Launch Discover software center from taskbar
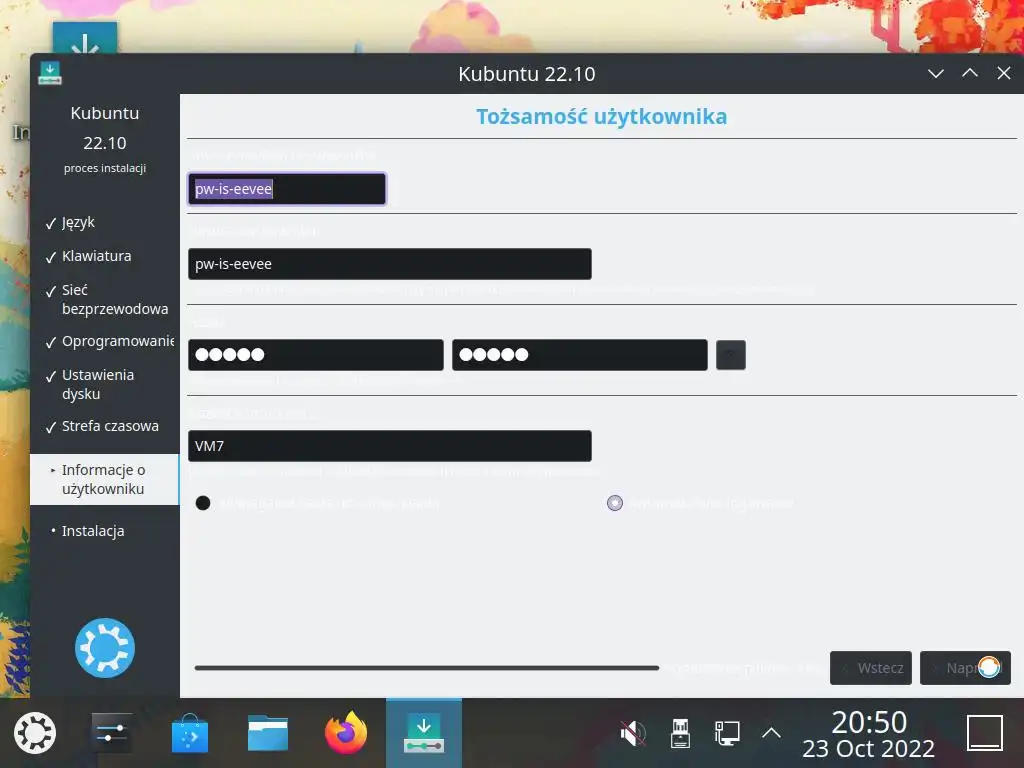The image size is (1024, 768). 189,733
